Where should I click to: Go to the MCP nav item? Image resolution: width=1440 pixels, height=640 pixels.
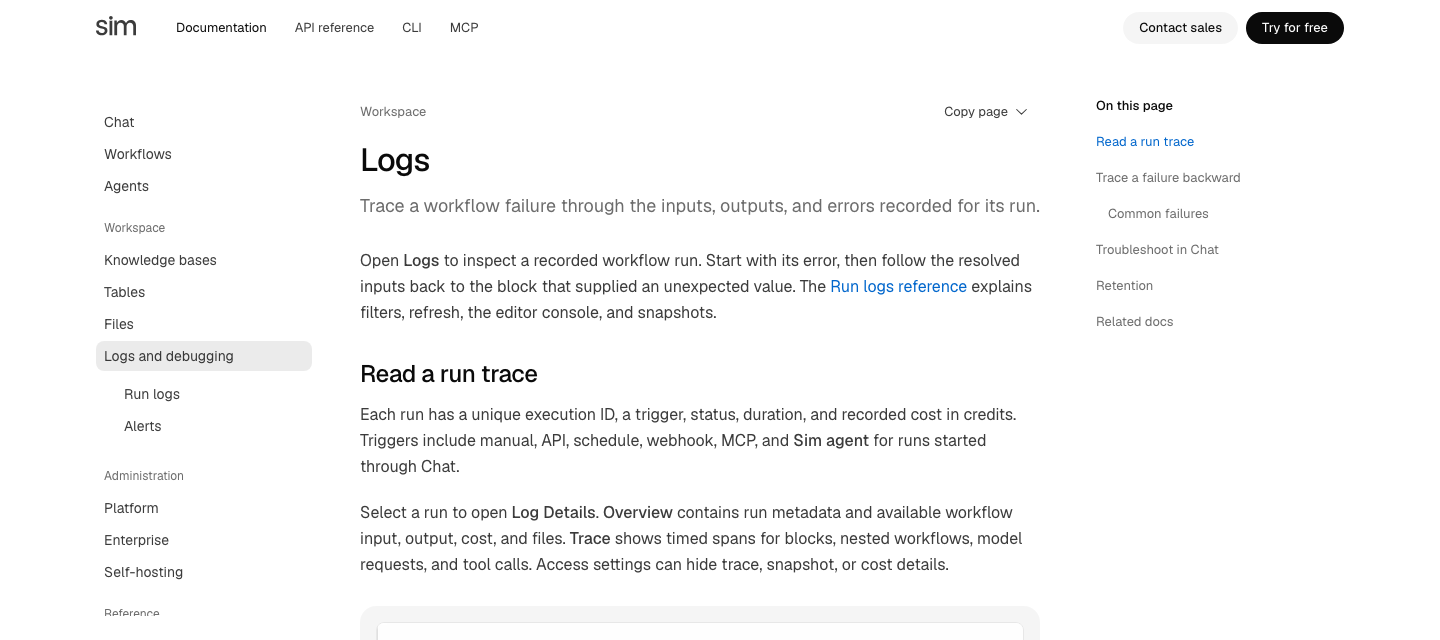[x=464, y=28]
